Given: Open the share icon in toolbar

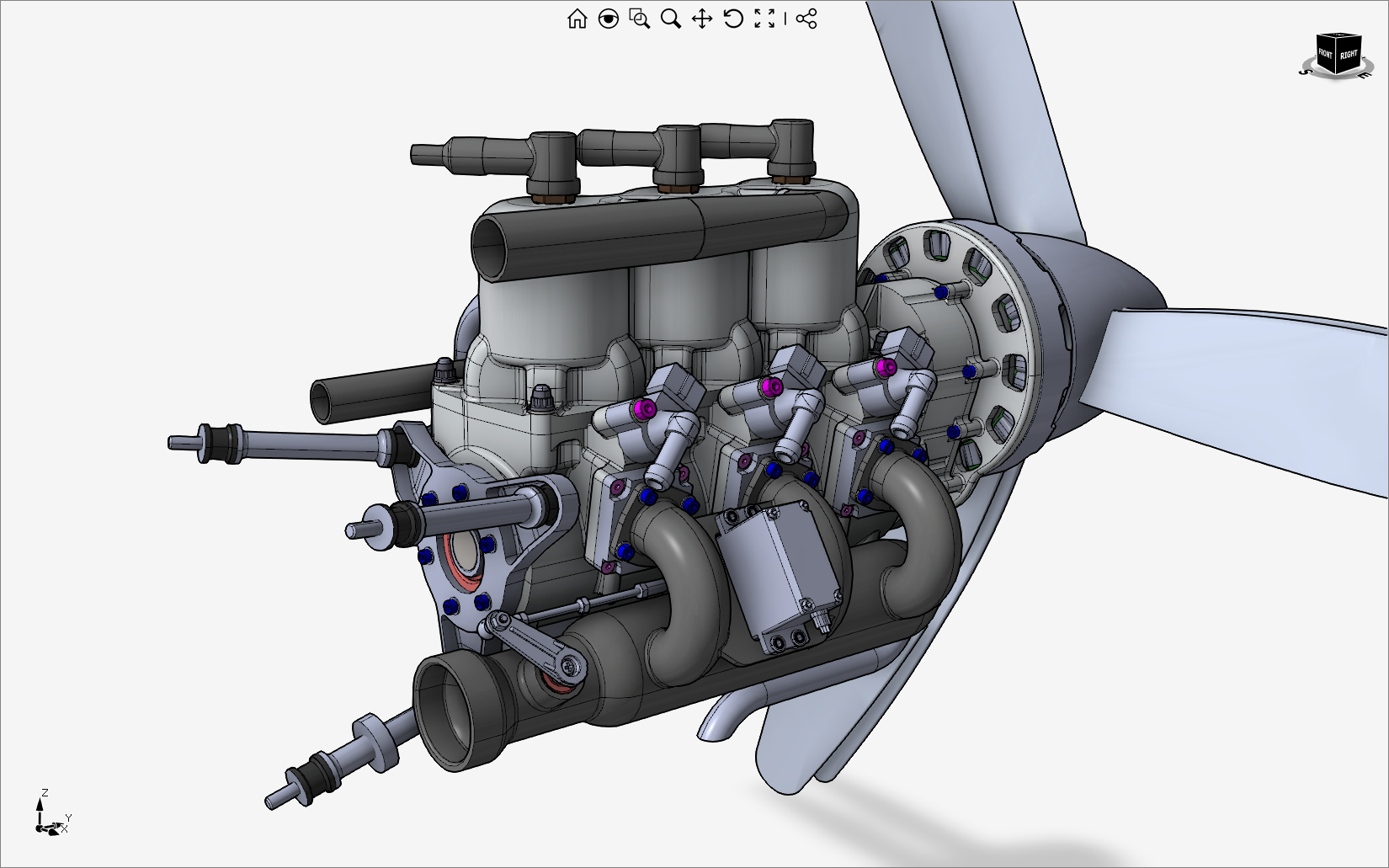Looking at the screenshot, I should [x=806, y=19].
